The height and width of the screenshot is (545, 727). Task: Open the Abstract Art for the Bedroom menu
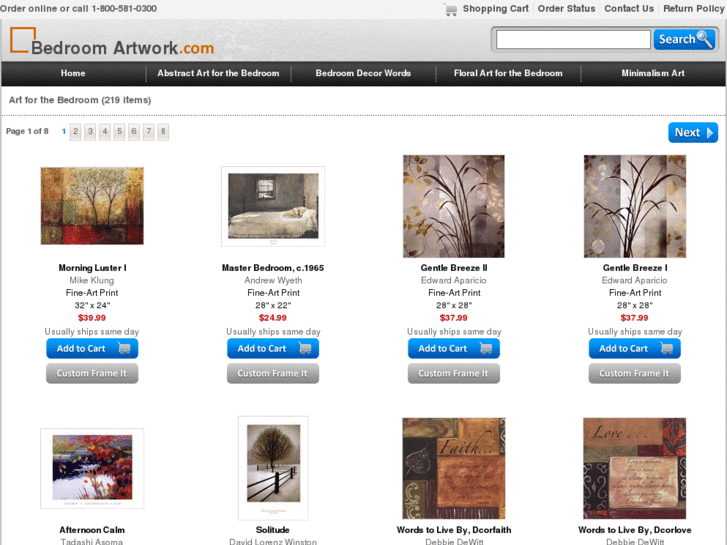click(218, 73)
